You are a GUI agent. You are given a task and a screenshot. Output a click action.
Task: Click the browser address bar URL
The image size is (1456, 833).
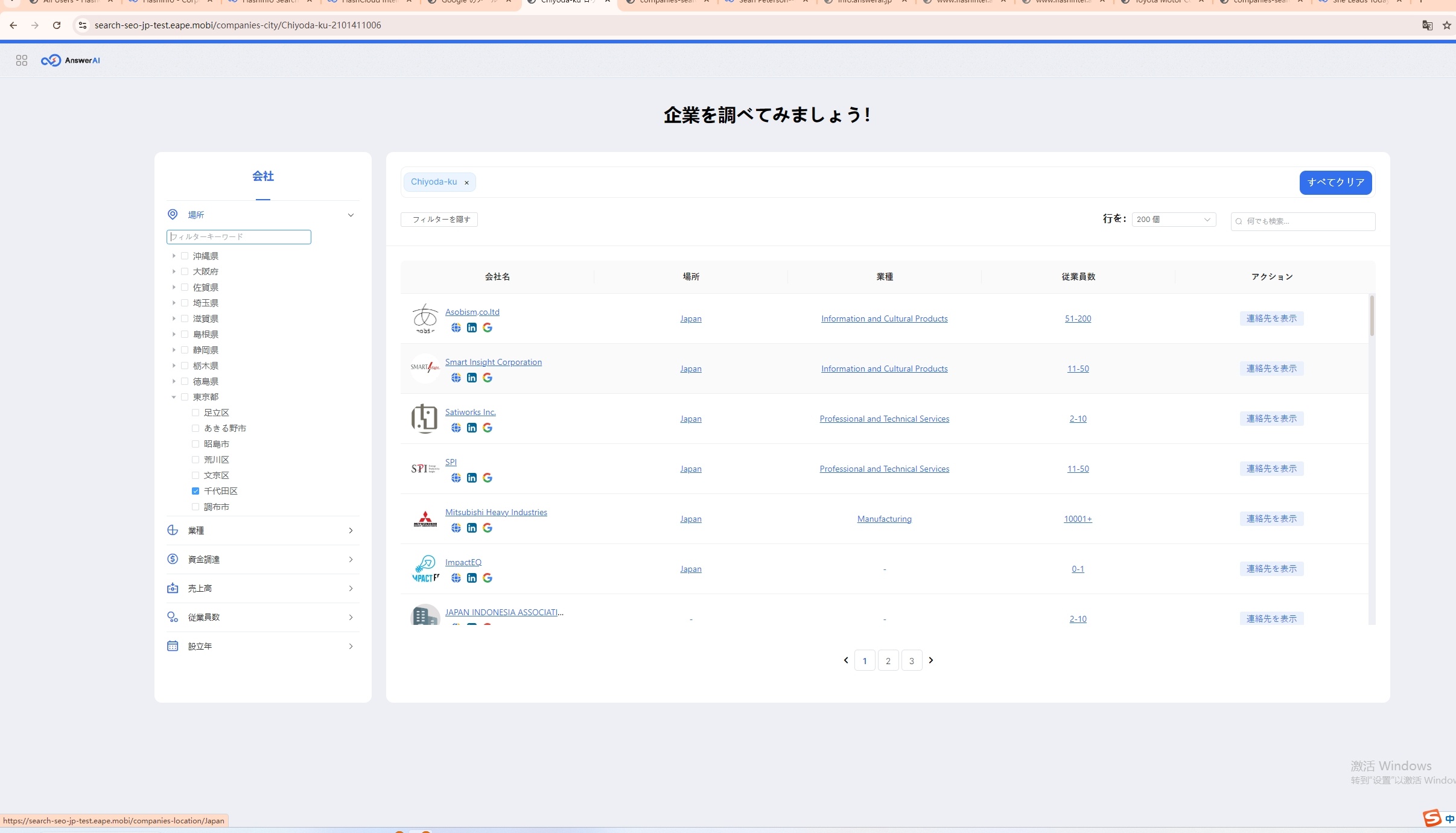point(238,25)
